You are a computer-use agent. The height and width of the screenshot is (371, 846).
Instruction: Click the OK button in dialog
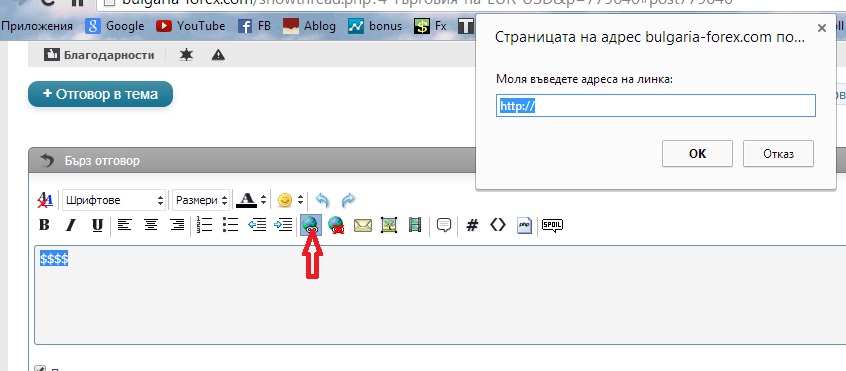tap(697, 154)
